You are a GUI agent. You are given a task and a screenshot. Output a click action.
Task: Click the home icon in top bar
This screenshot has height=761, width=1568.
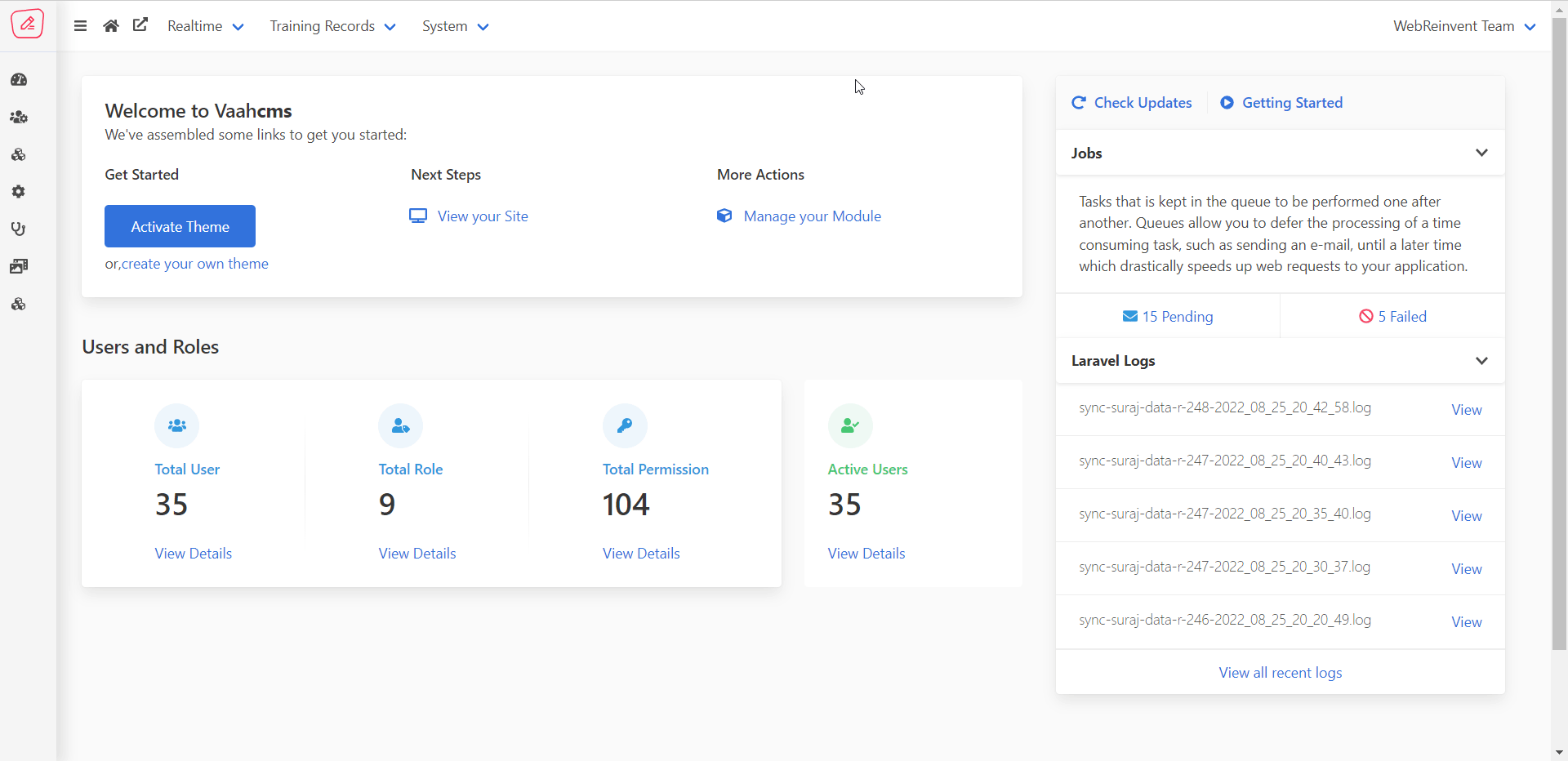tap(111, 26)
